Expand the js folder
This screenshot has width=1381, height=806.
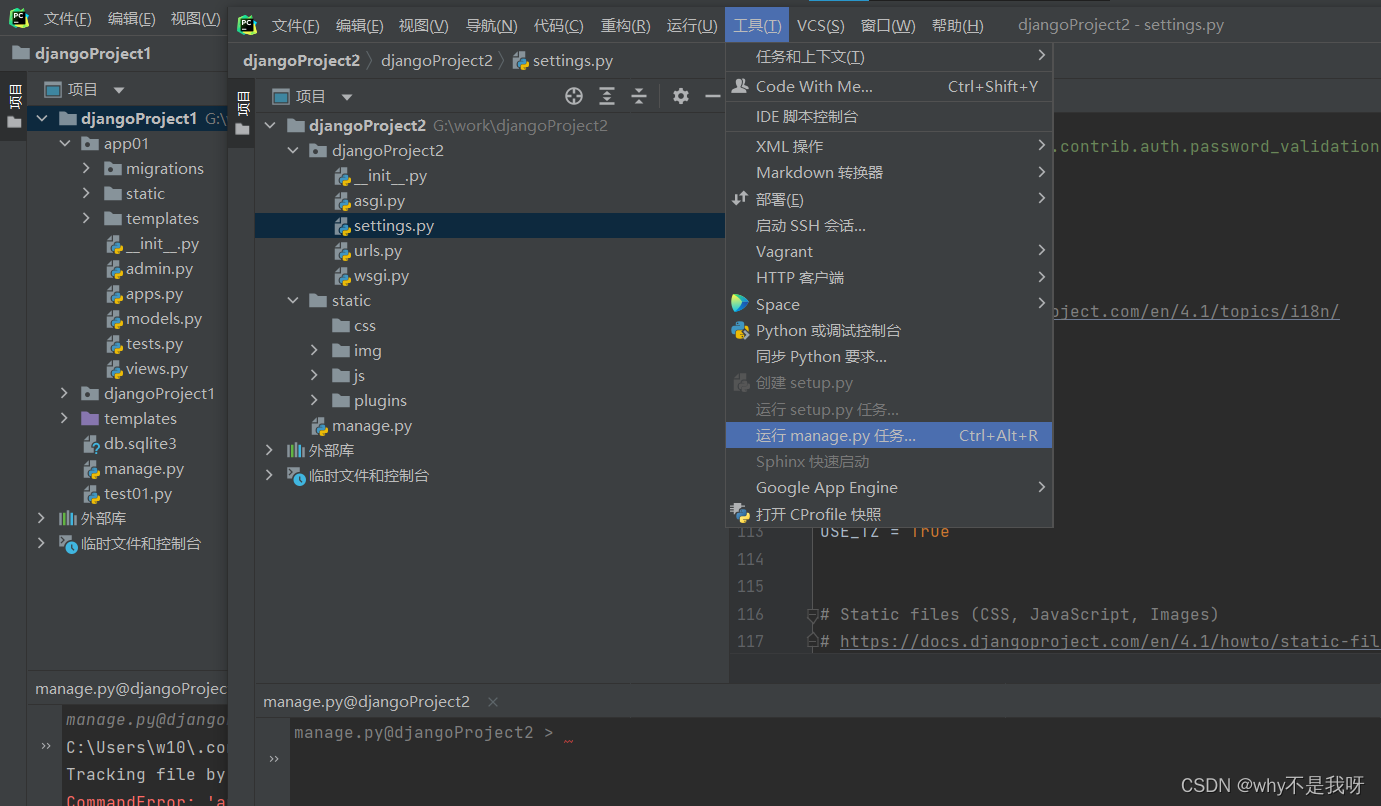(314, 376)
